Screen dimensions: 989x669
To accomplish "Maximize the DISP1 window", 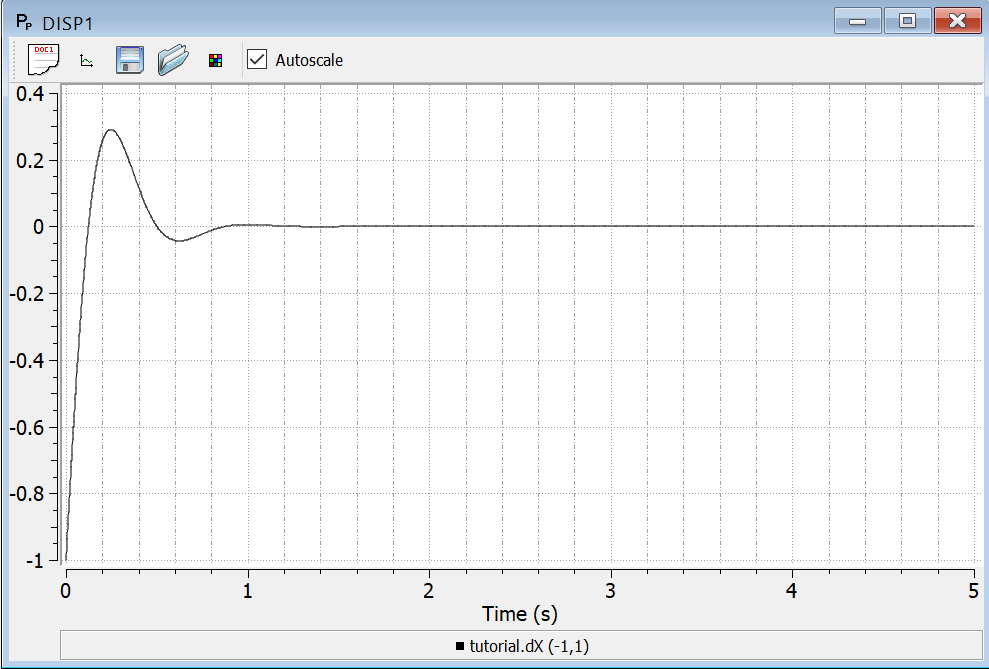I will pyautogui.click(x=907, y=21).
